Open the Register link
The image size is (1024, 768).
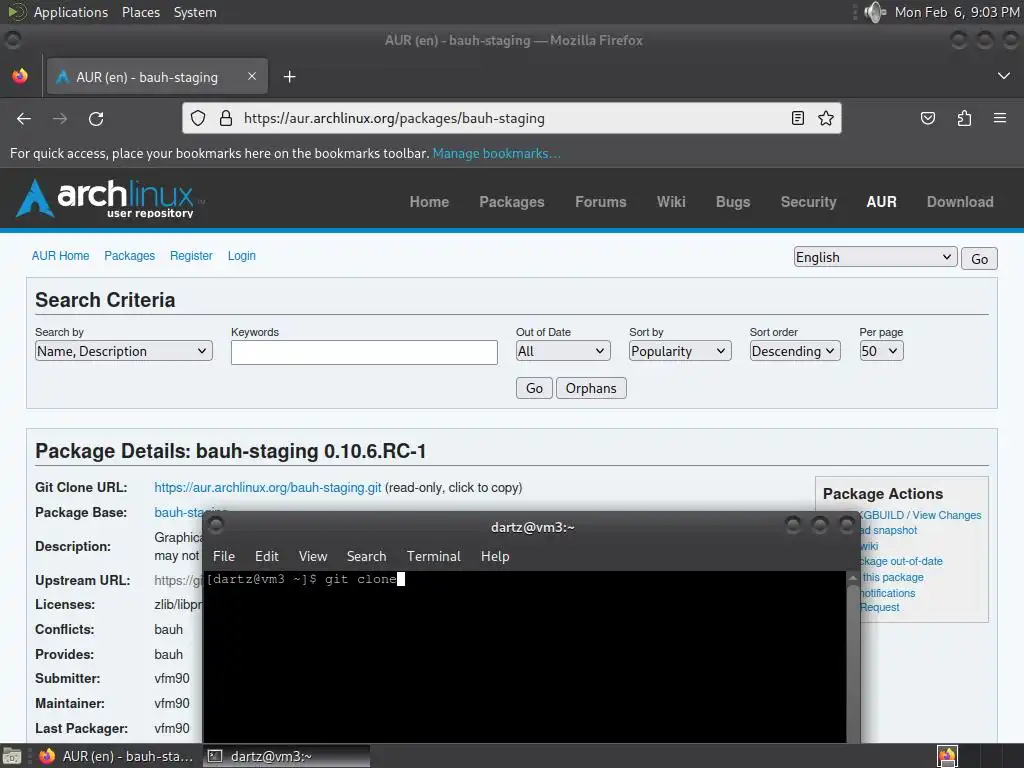click(191, 255)
